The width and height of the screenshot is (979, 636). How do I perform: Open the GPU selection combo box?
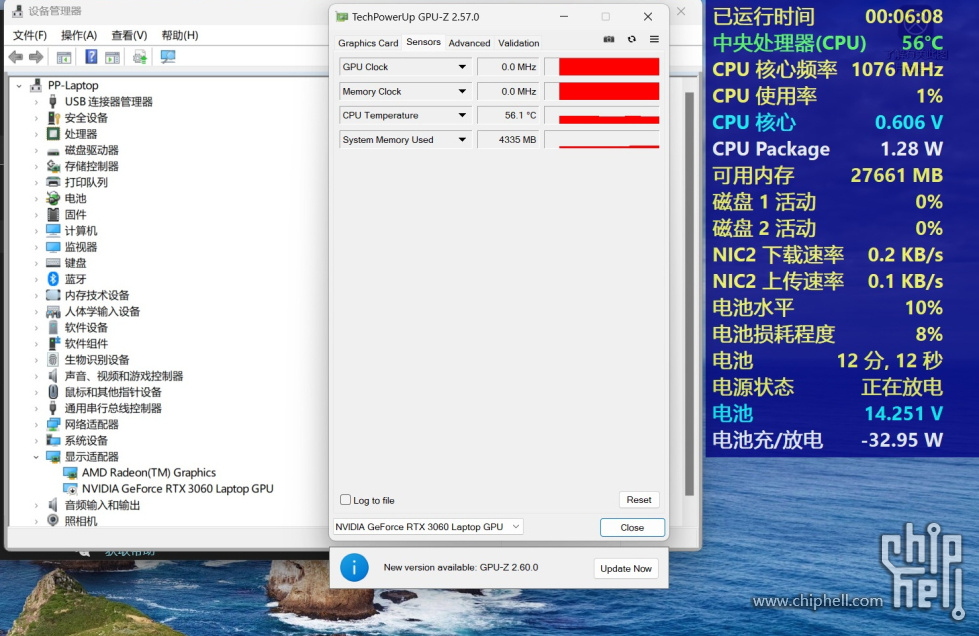pyautogui.click(x=428, y=527)
